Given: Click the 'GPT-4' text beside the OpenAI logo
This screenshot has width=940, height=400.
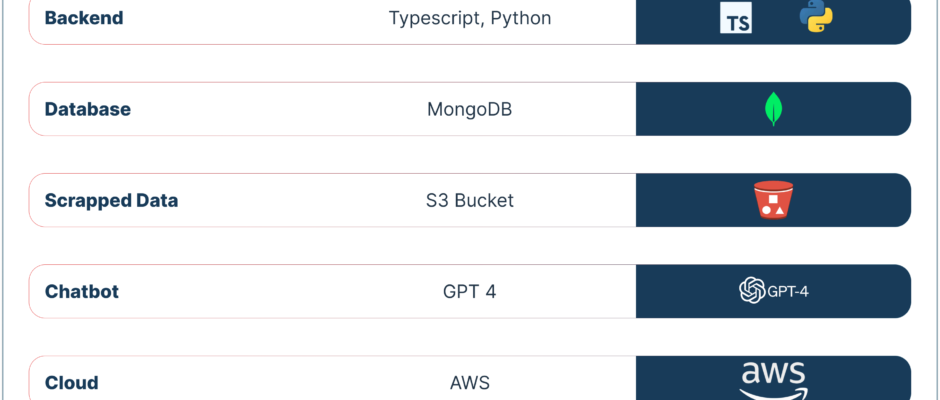Looking at the screenshot, I should click(x=788, y=292).
